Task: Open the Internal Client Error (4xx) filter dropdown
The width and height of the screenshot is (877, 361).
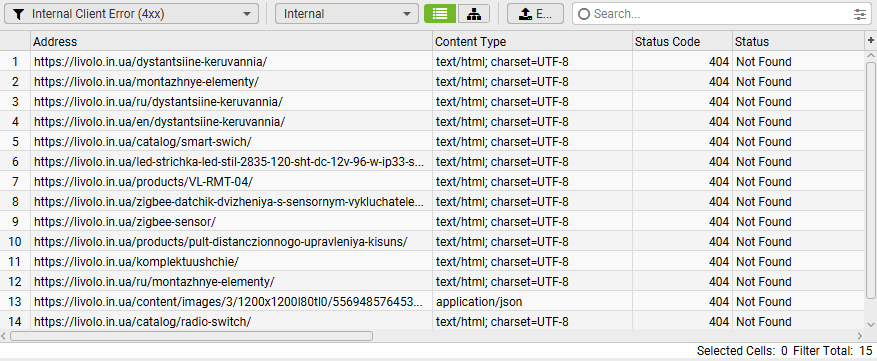Action: point(131,14)
